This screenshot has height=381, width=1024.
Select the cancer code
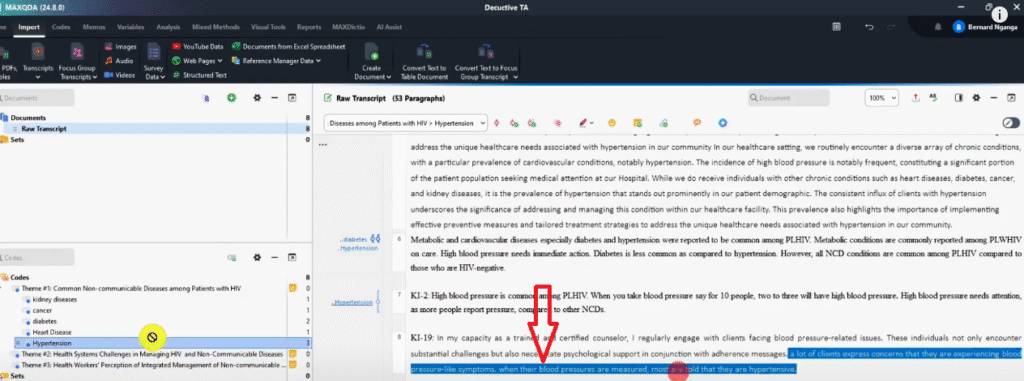42,310
